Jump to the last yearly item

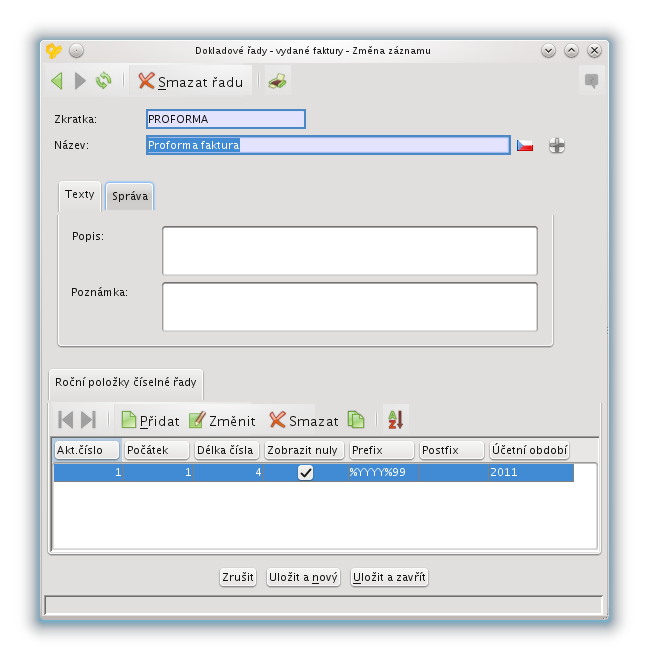(89, 420)
